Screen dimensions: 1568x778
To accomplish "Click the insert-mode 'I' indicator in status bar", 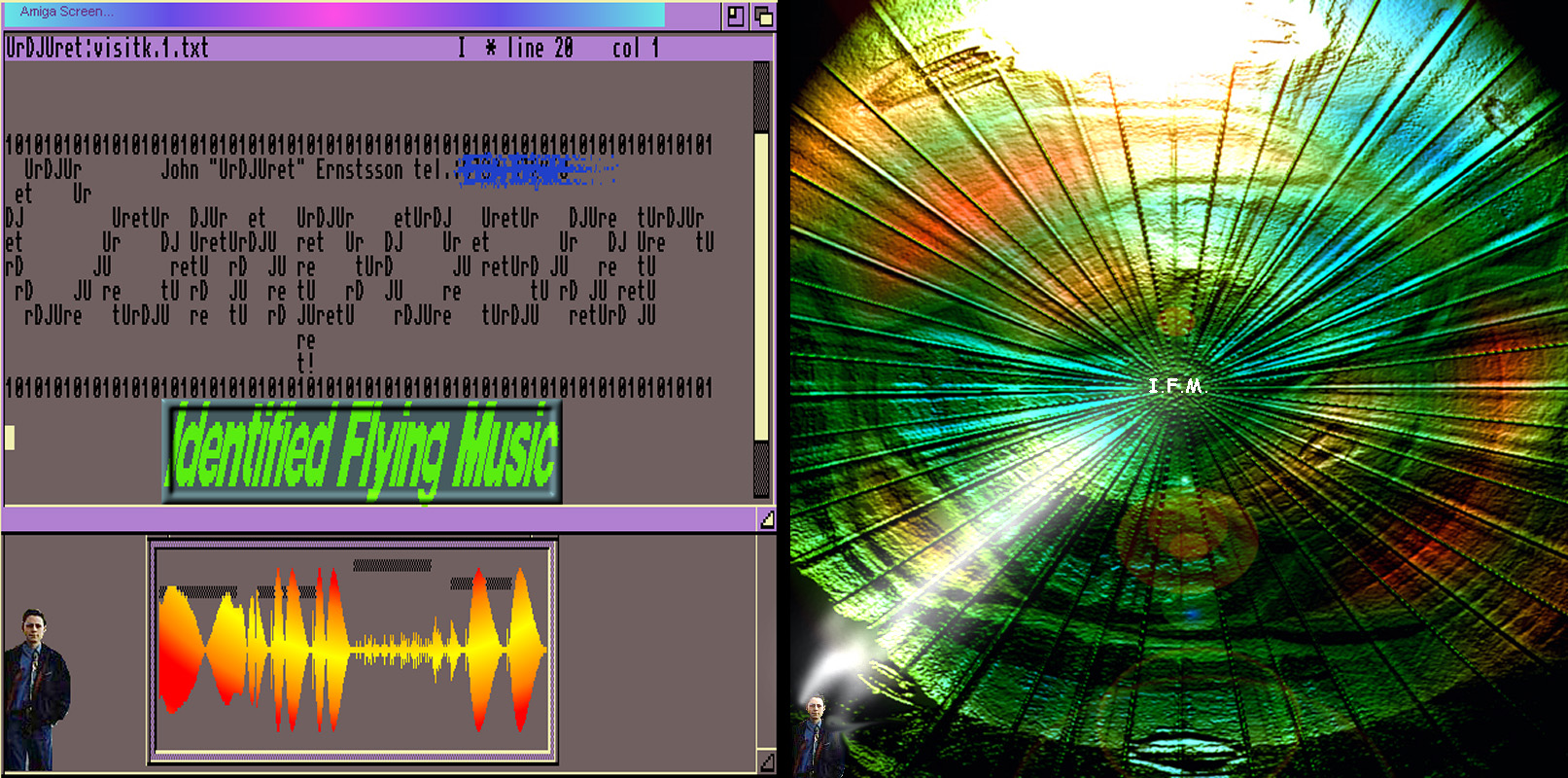I will point(462,48).
